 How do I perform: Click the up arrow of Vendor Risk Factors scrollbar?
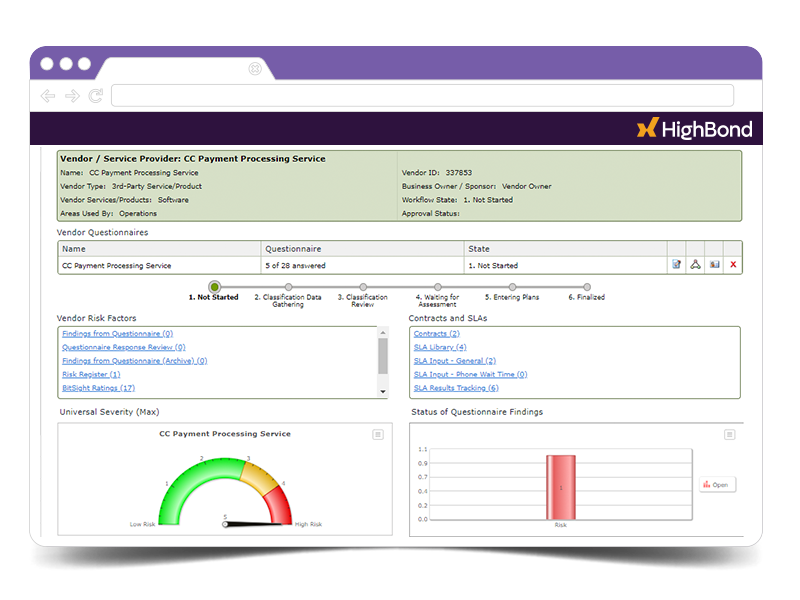[x=383, y=333]
